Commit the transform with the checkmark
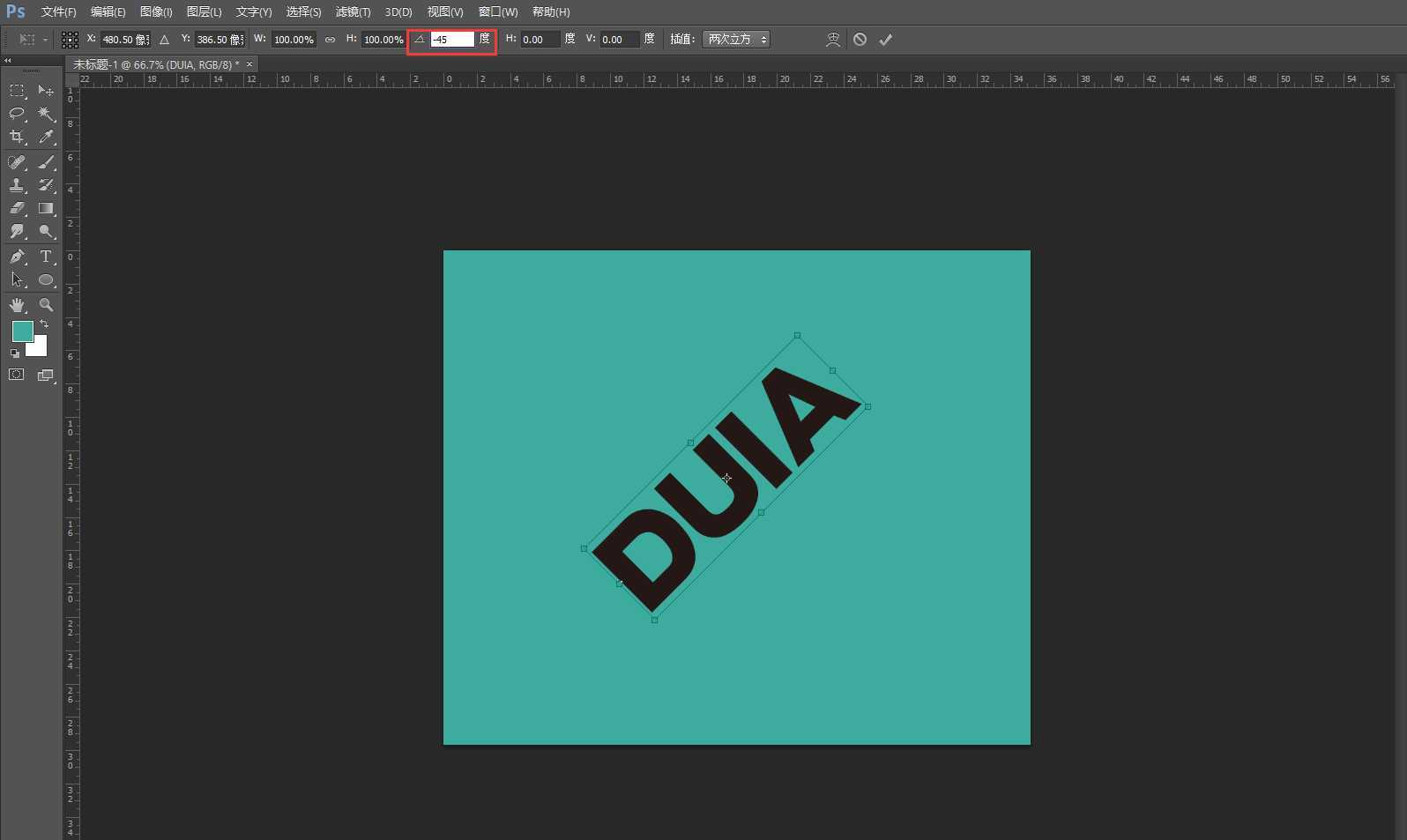This screenshot has height=840, width=1407. coord(886,40)
